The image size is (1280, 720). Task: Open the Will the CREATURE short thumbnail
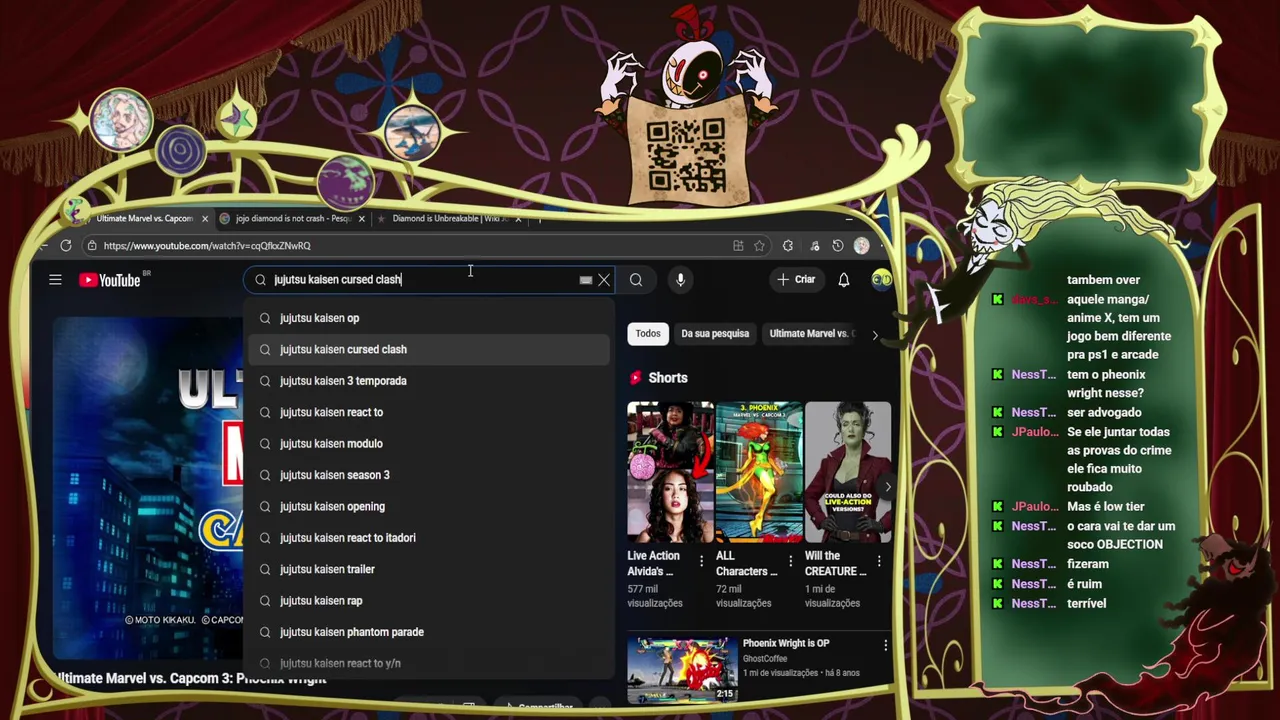[x=848, y=472]
